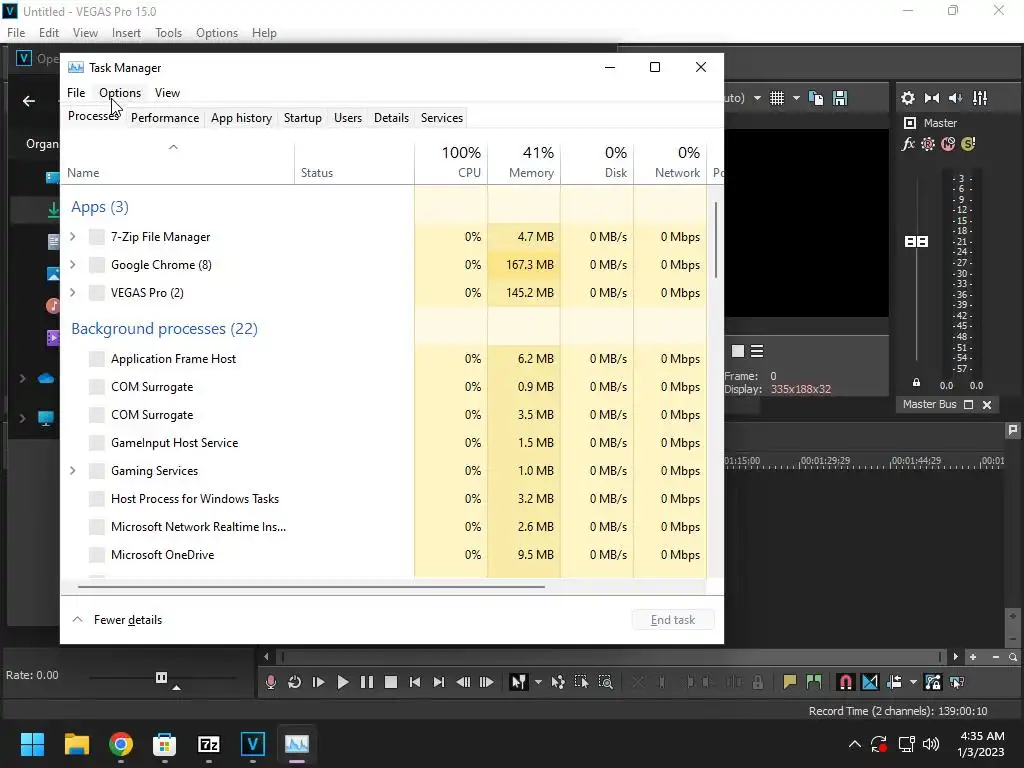
Task: Select the Normal Edit tool
Action: click(519, 682)
